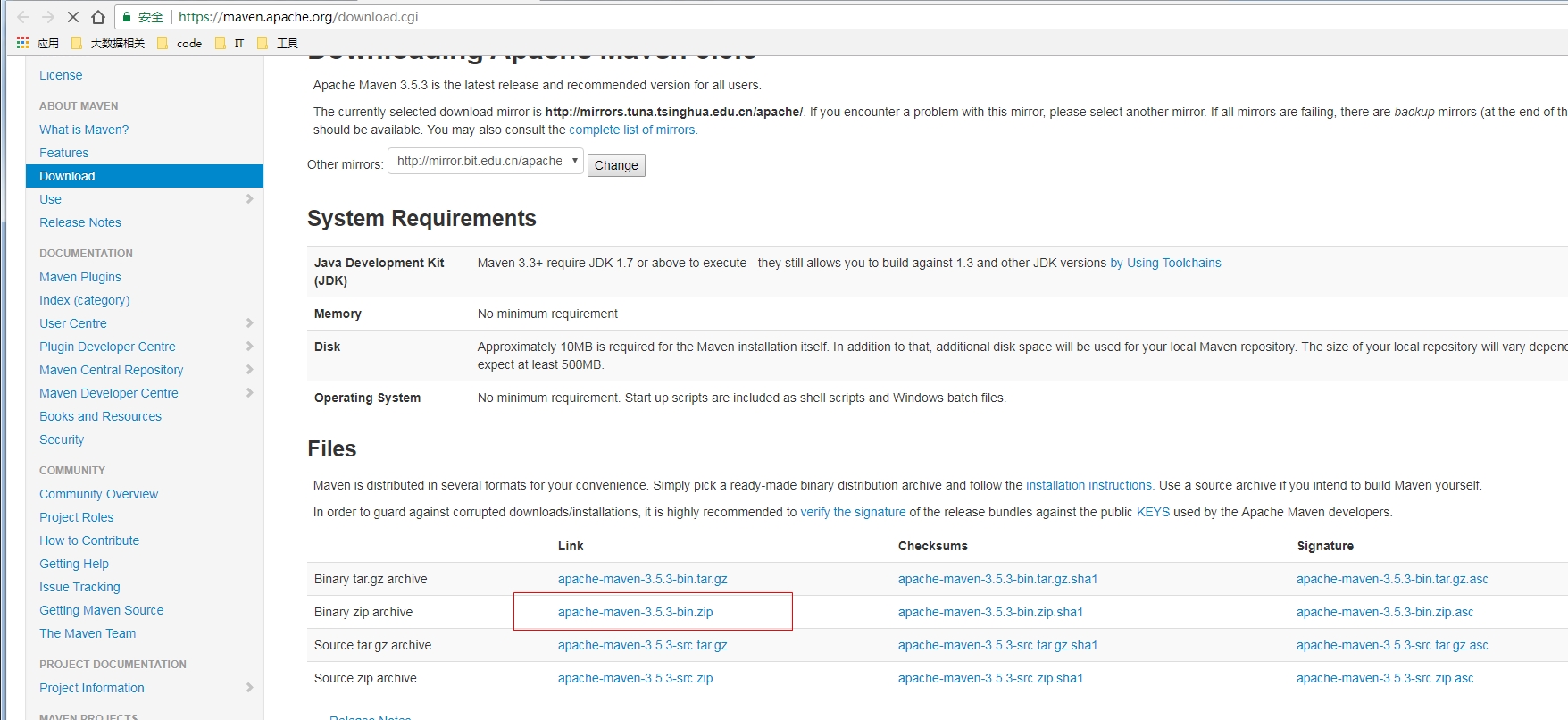This screenshot has width=1568, height=720.
Task: Open Issue Tracking sidebar link
Action: [79, 587]
